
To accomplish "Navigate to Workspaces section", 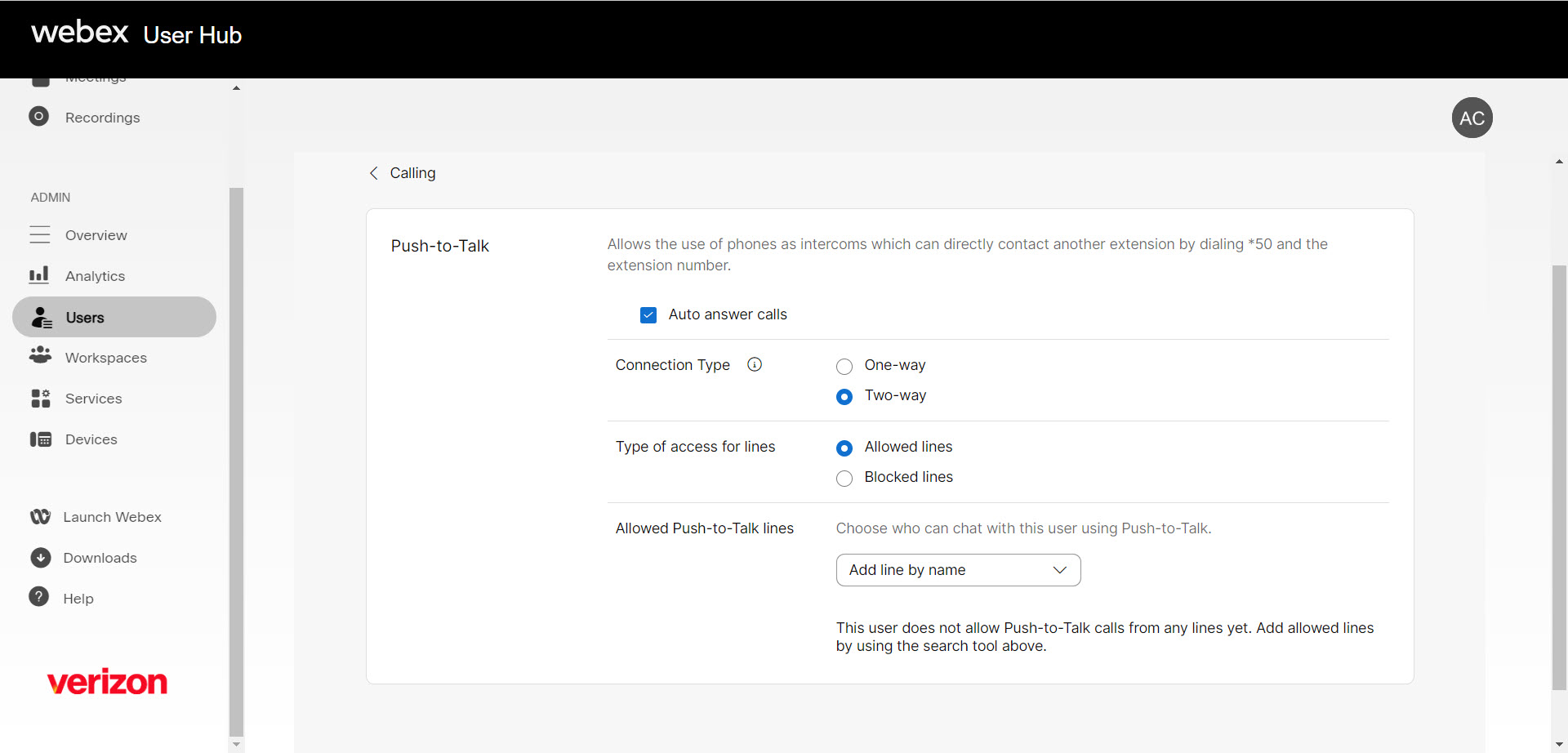I will (106, 358).
